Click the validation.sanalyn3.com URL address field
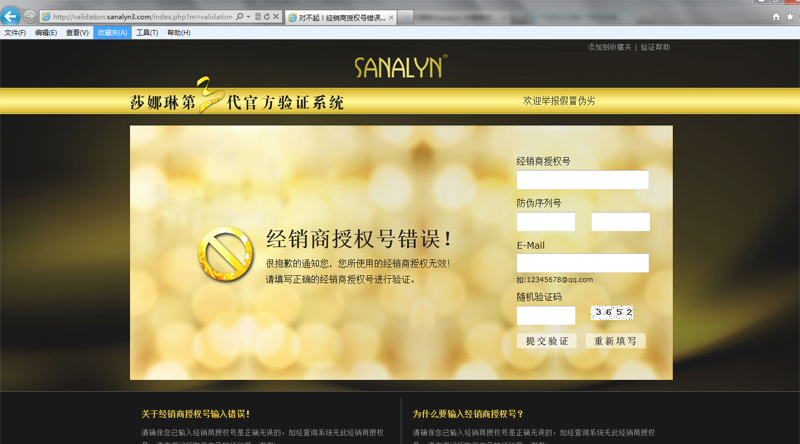The height and width of the screenshot is (444, 800). coord(143,17)
